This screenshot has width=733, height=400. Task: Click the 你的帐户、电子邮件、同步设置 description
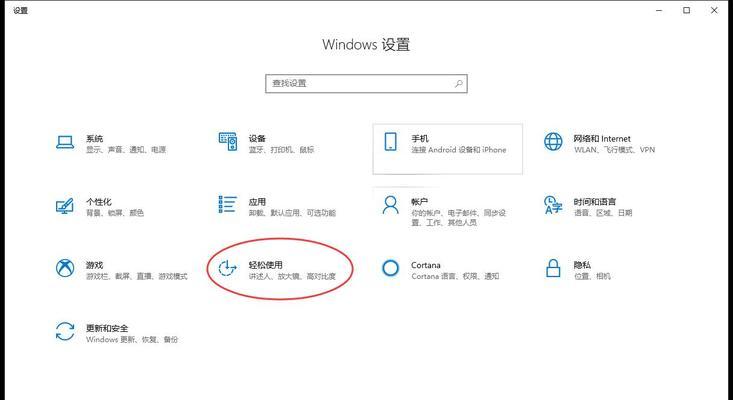click(459, 218)
